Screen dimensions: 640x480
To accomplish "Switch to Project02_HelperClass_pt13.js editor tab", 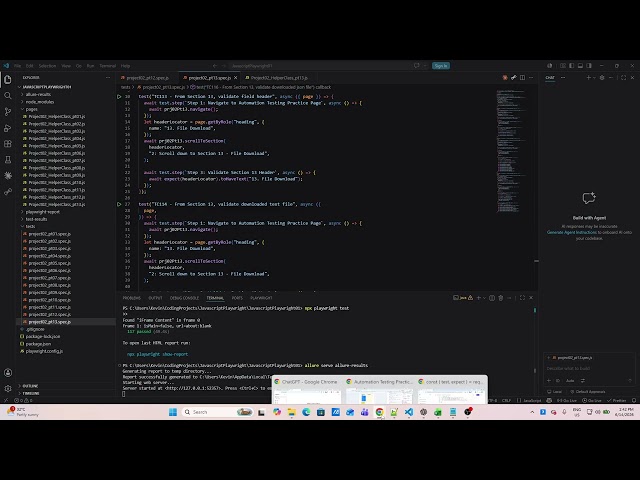I will 279,78.
